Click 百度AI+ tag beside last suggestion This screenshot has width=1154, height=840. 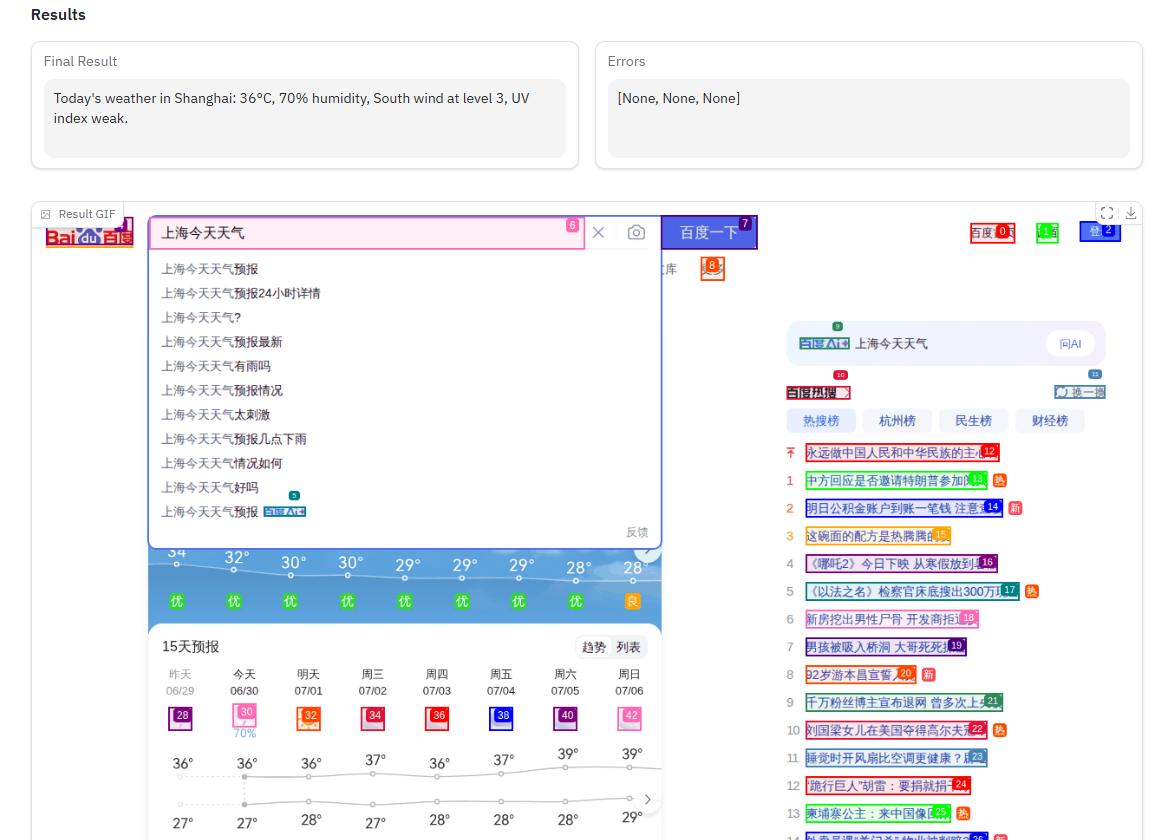(285, 512)
